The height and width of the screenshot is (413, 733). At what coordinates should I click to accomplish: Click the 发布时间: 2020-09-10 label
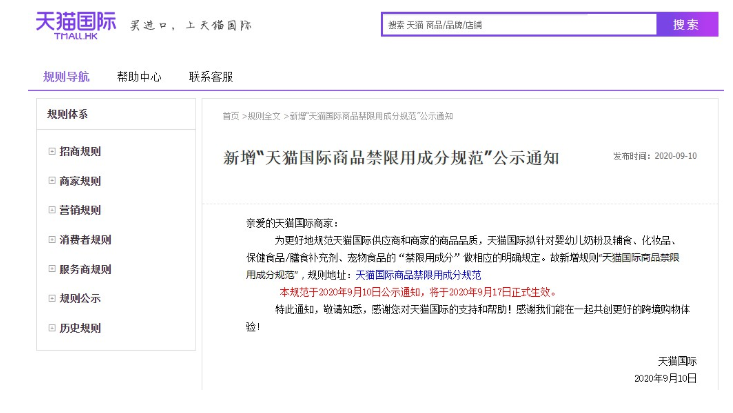[x=655, y=156]
